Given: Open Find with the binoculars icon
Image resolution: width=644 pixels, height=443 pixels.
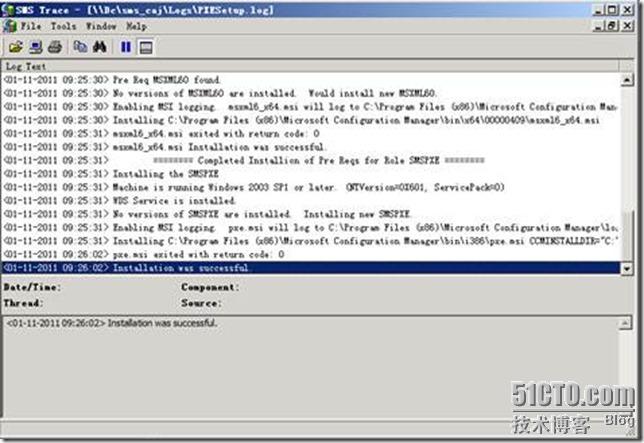Looking at the screenshot, I should [100, 47].
